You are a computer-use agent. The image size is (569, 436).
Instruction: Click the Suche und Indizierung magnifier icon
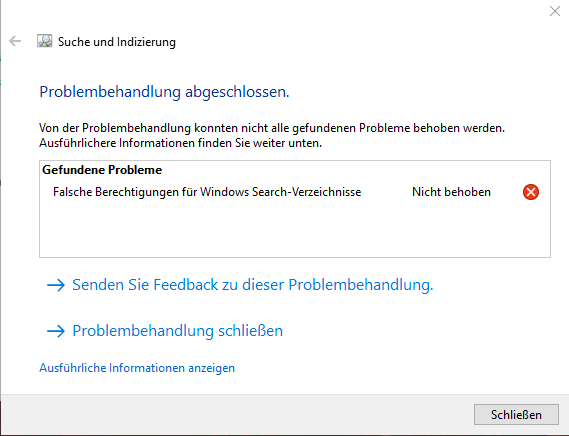pyautogui.click(x=45, y=41)
